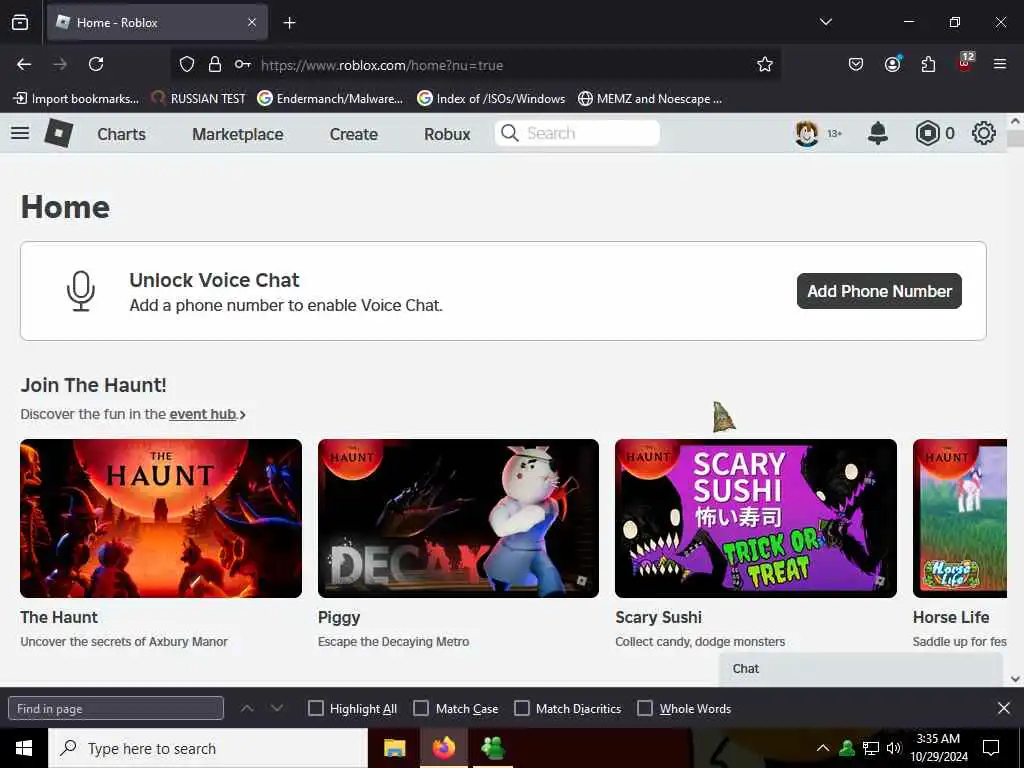Screen dimensions: 1024x768
Task: Show site security via the padlock icon
Action: point(215,64)
